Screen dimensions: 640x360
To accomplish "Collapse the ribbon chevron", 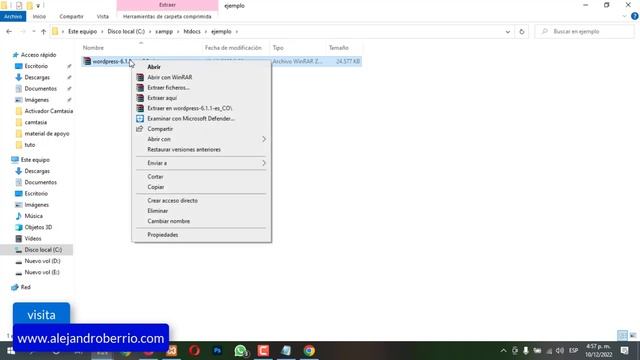I will [624, 16].
